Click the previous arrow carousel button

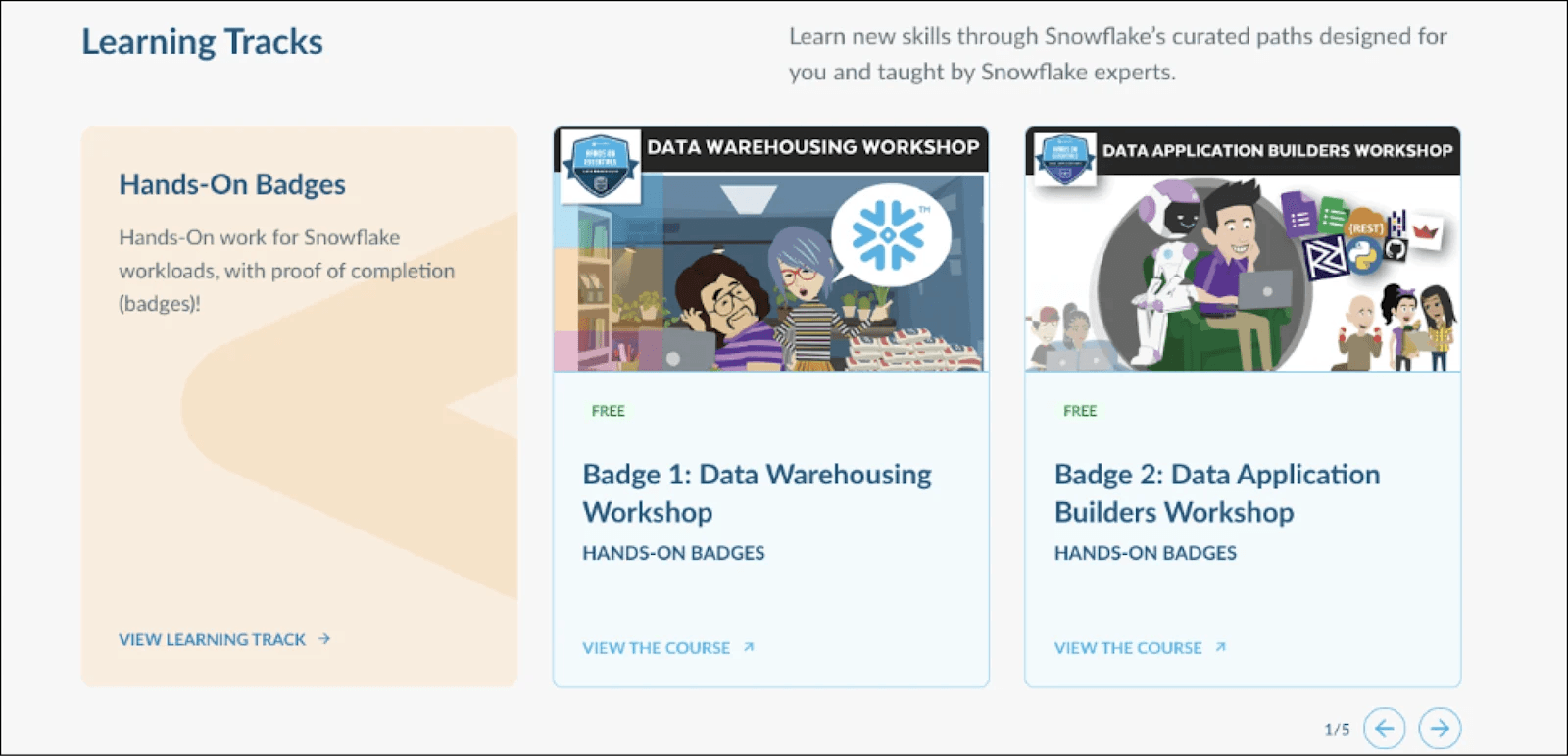(1384, 729)
